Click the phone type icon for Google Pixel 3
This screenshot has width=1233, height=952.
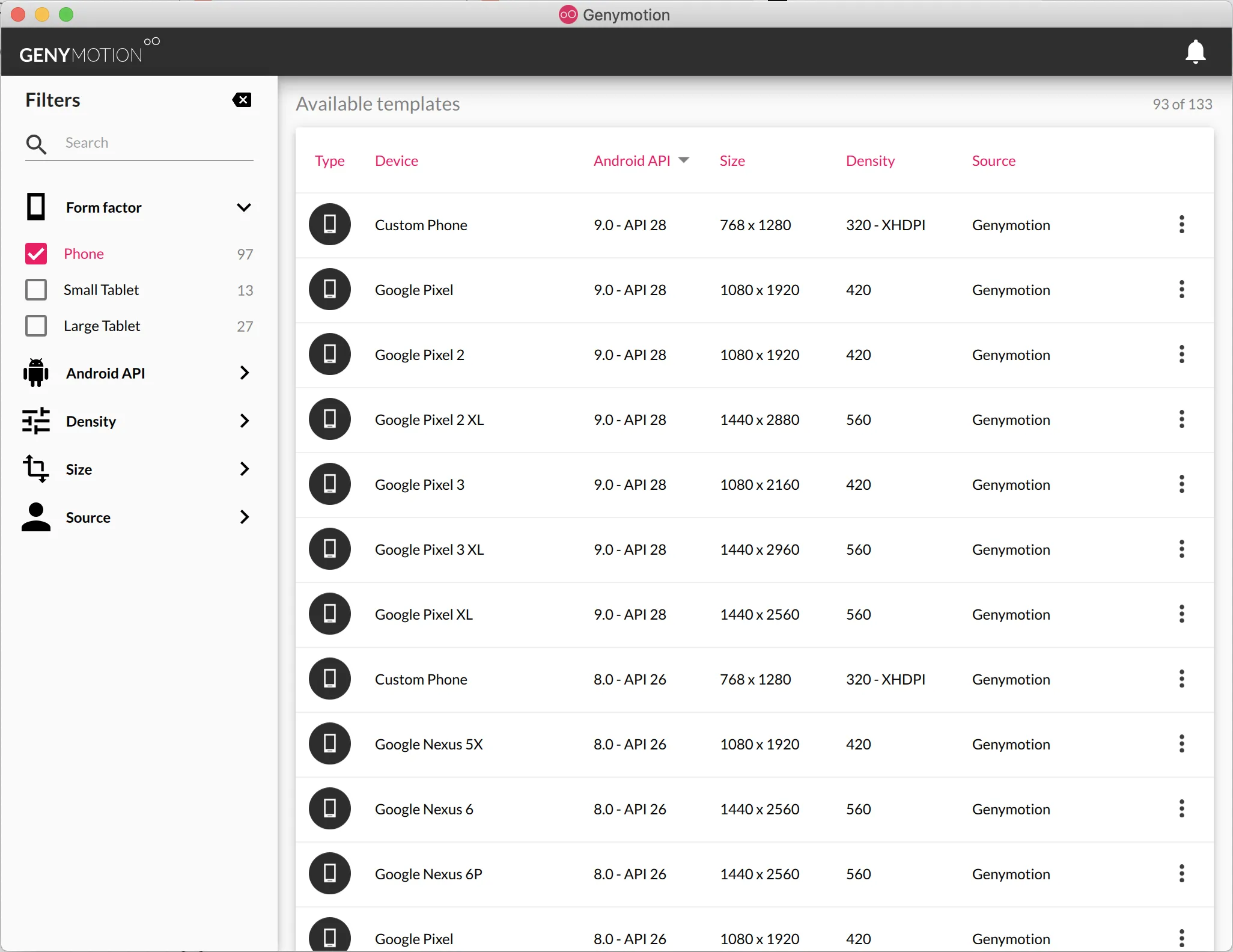click(330, 484)
